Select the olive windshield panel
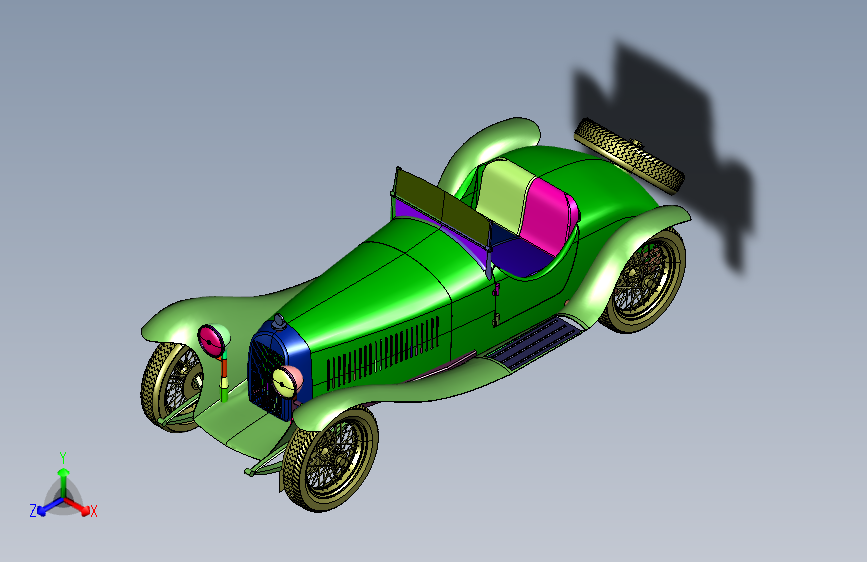The image size is (867, 562). [x=441, y=211]
